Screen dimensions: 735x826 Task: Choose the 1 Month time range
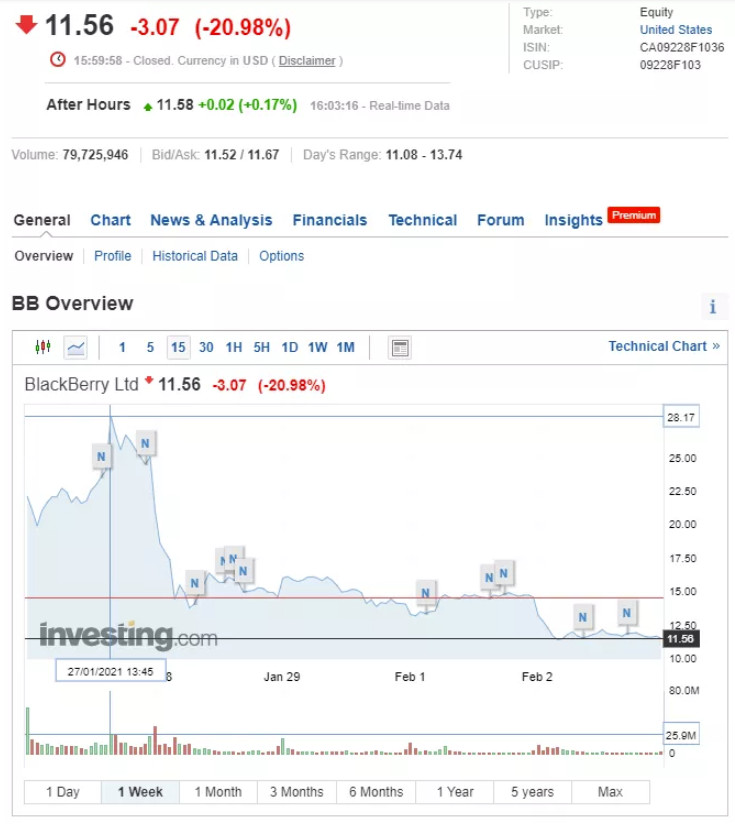218,792
